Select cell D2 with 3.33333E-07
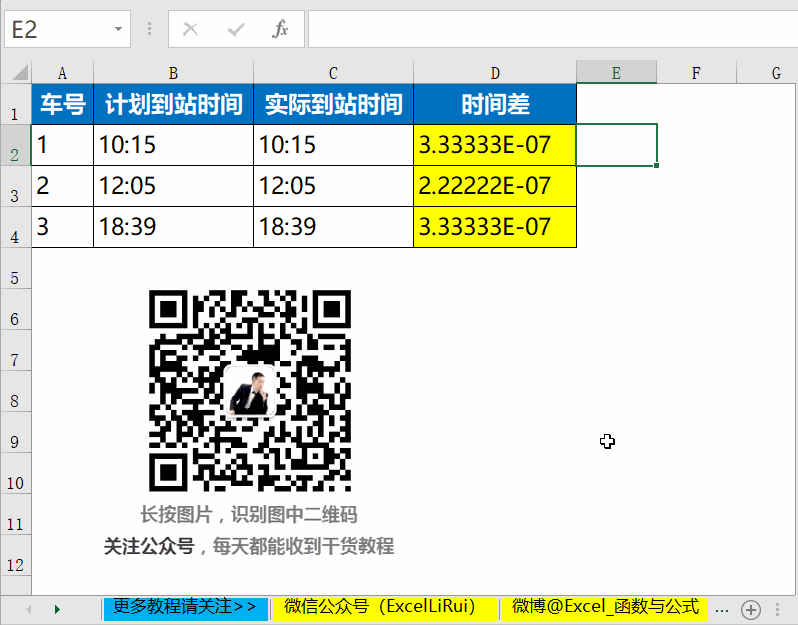The width and height of the screenshot is (798, 625). [495, 145]
